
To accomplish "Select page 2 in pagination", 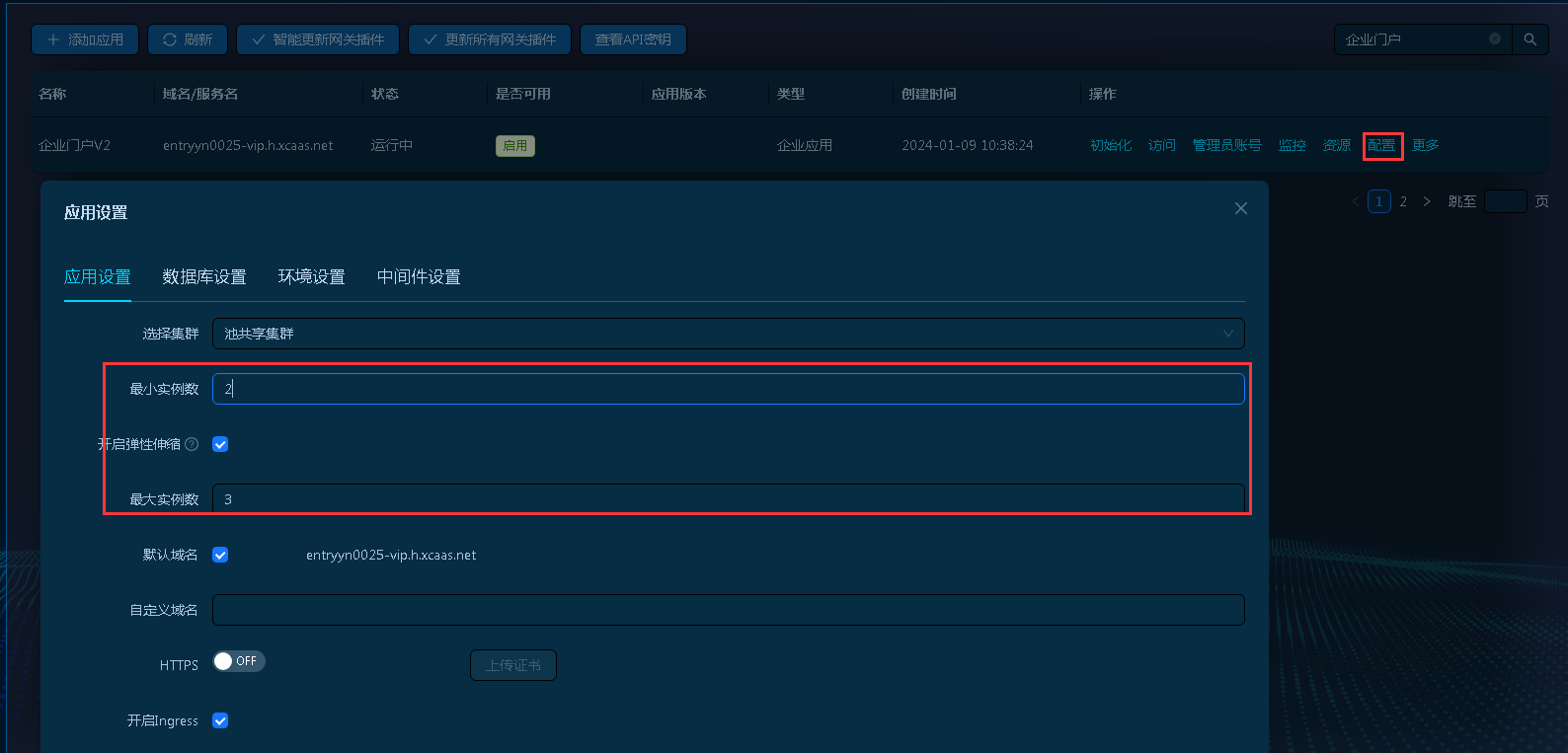I will (x=1403, y=201).
